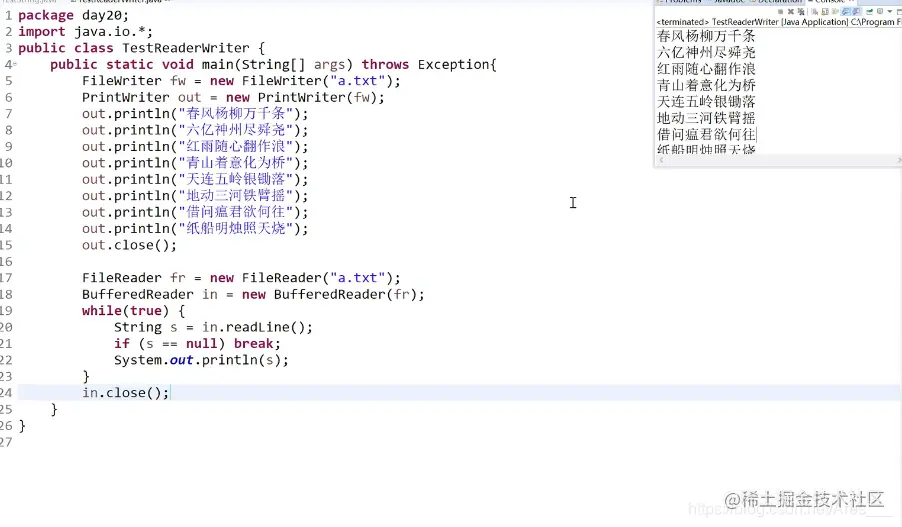Click the println string '六亿神州尽舜尧' in code

tap(236, 130)
